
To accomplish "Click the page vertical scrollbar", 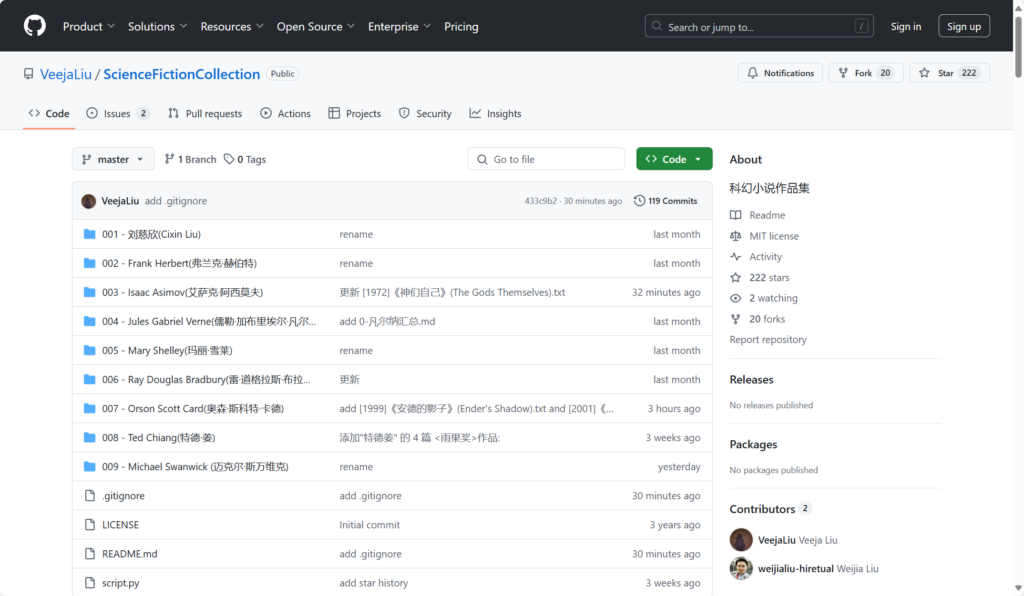I will pyautogui.click(x=1018, y=49).
